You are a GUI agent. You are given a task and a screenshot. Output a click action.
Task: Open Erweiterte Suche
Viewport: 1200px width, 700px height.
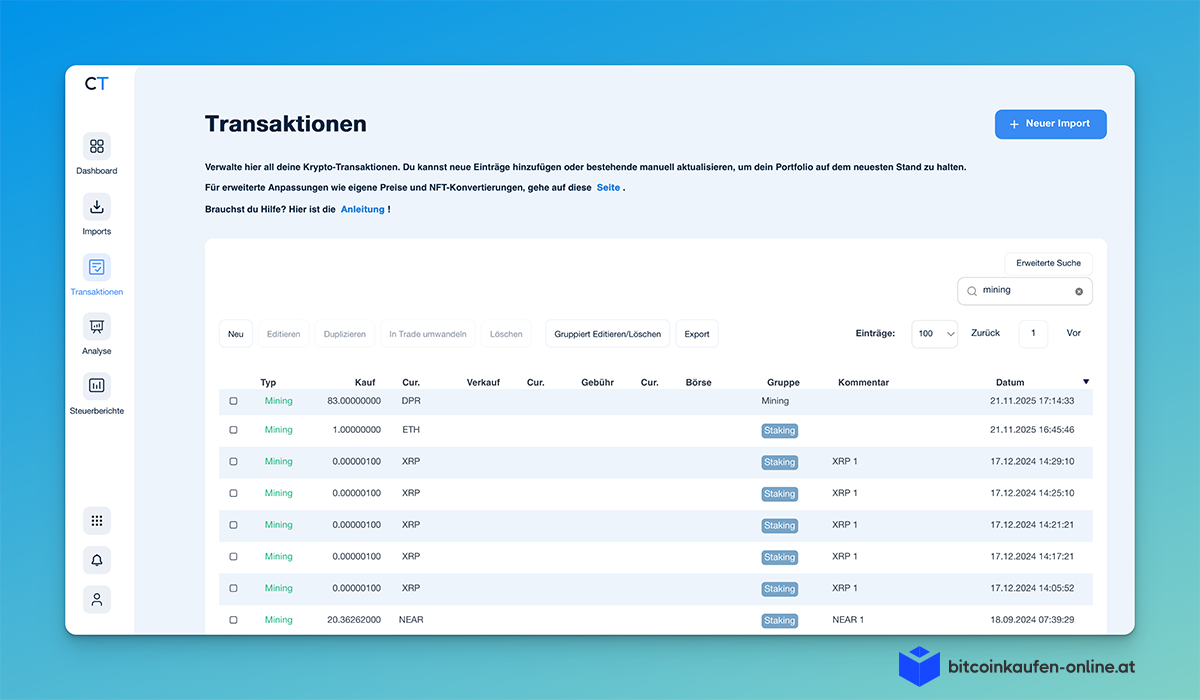coord(1048,263)
